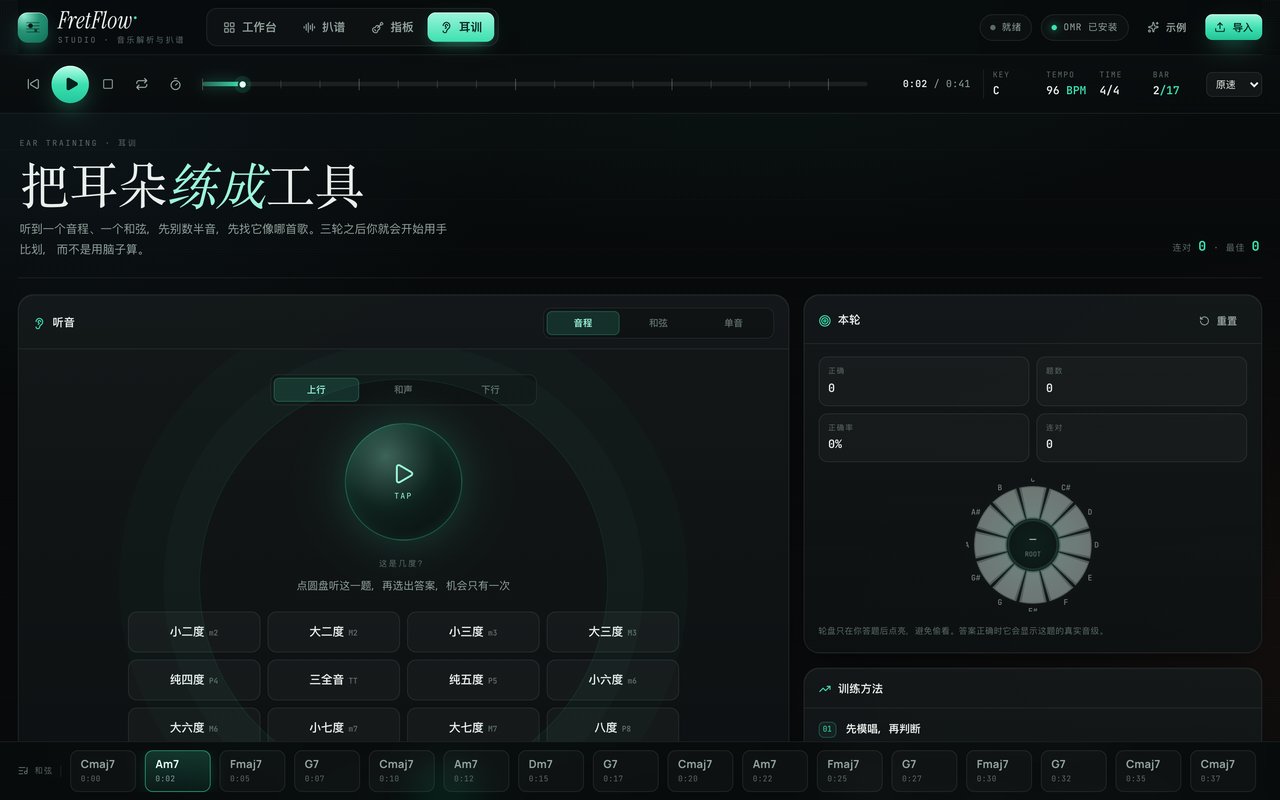
Task: Jump to Am7 chord at 0:02
Action: (178, 771)
